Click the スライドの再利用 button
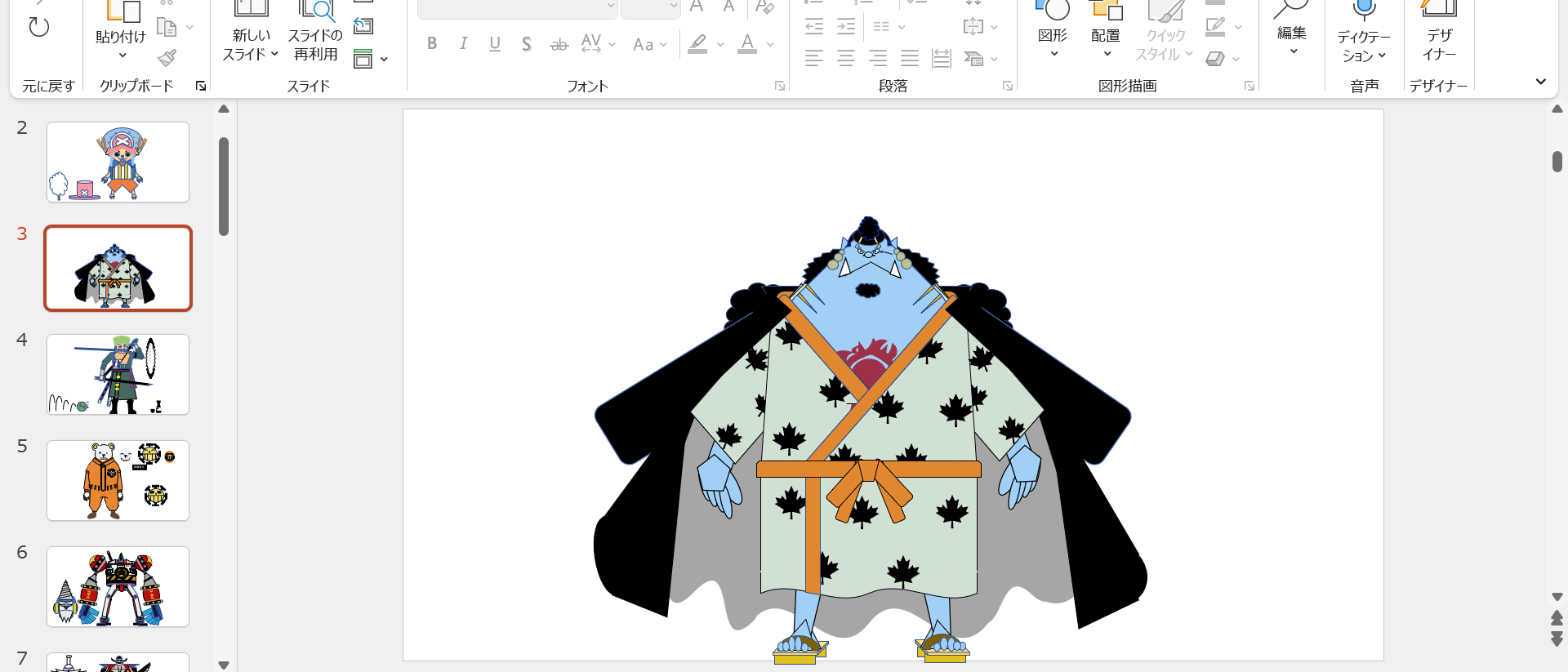Screen dimensions: 1568x672 315,33
